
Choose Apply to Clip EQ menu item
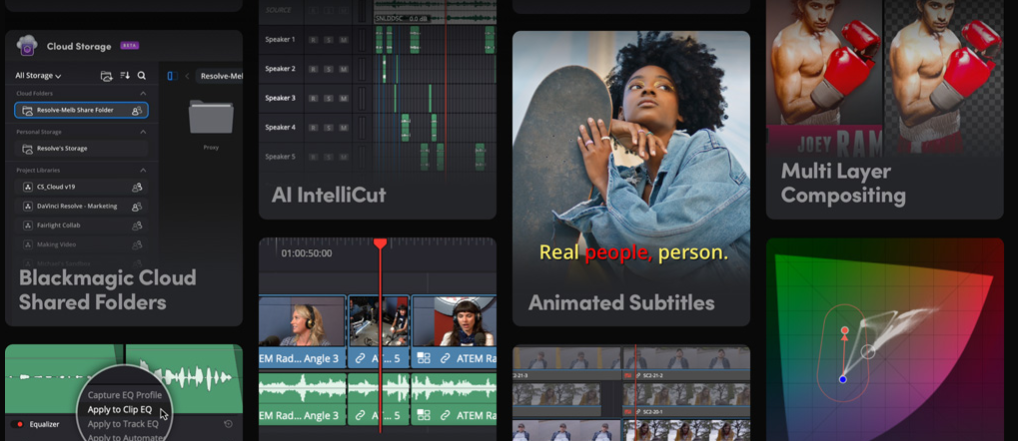(119, 410)
